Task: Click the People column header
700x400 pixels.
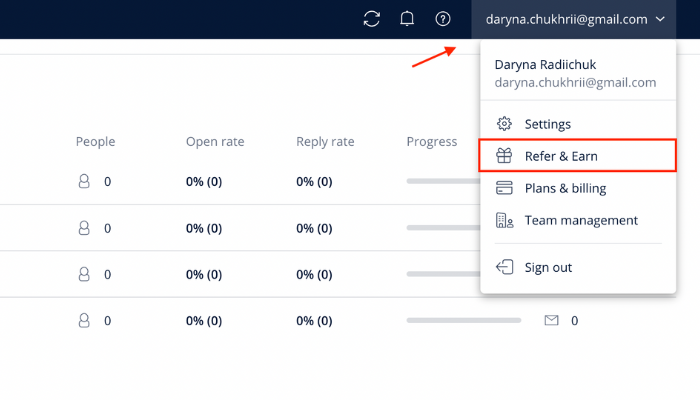Action: tap(96, 142)
